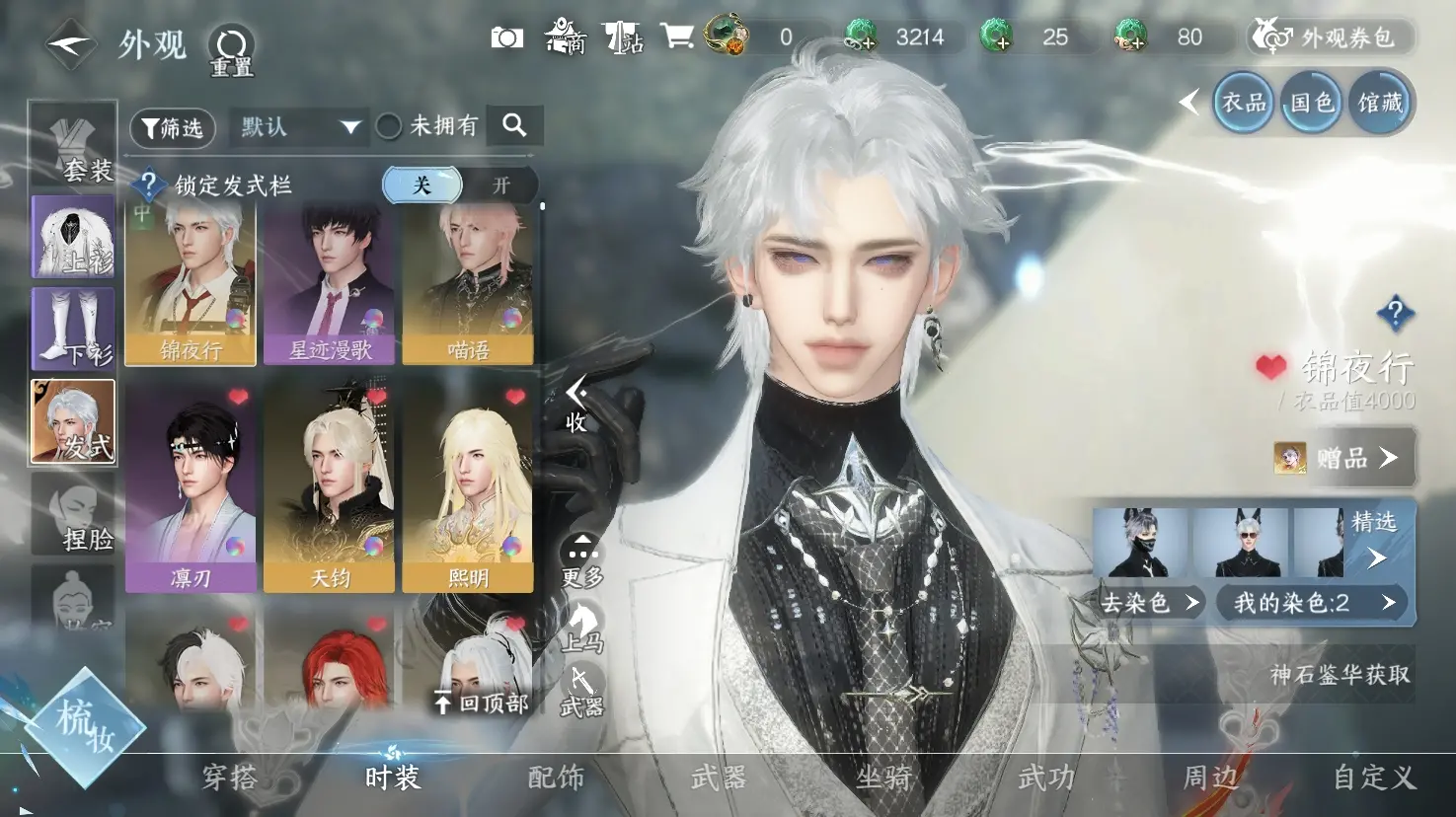This screenshot has height=817, width=1456.
Task: Add jade currency next to 25
Action: pyautogui.click(x=996, y=37)
